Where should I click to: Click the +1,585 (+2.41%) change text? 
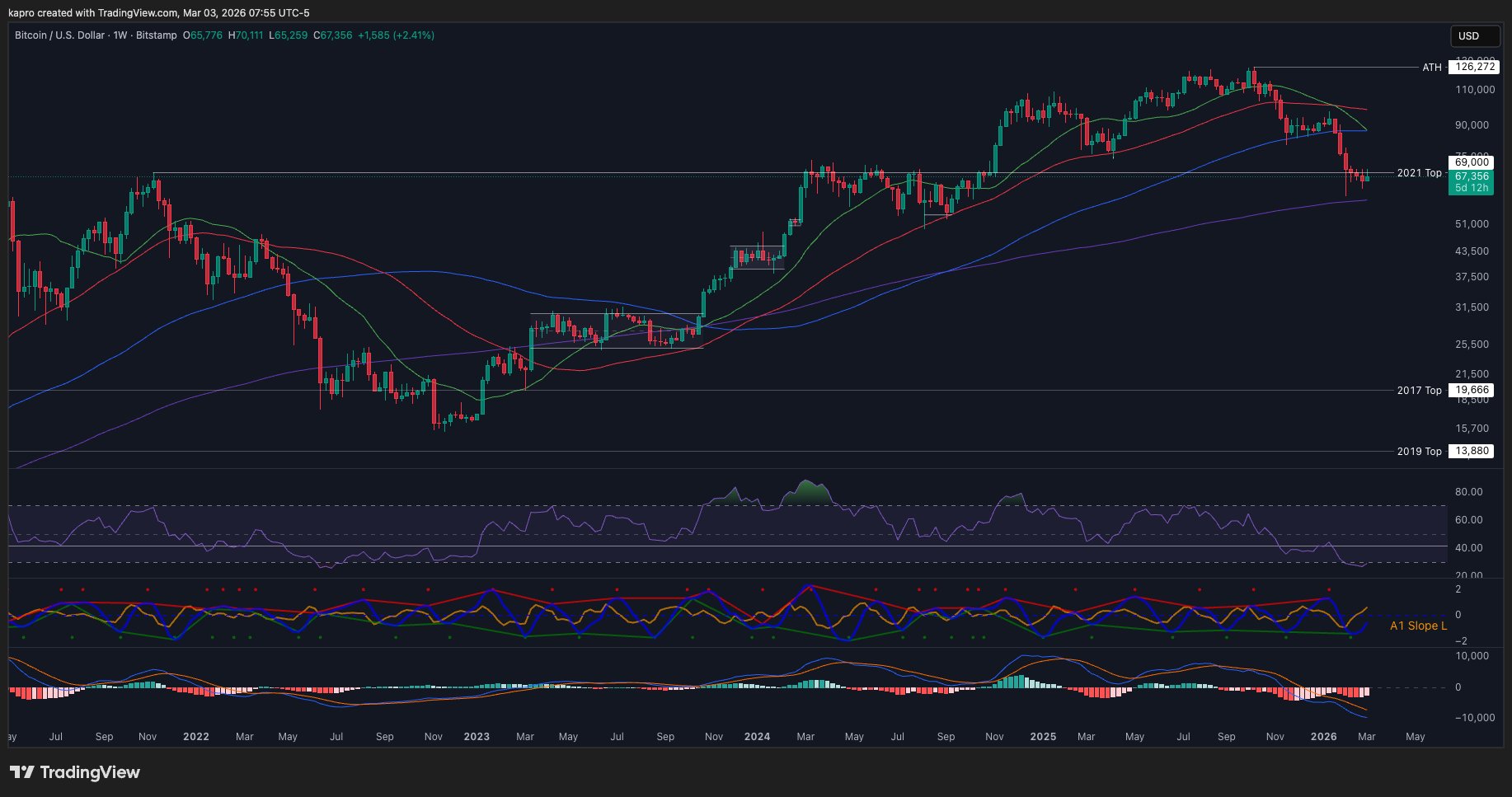click(x=396, y=35)
